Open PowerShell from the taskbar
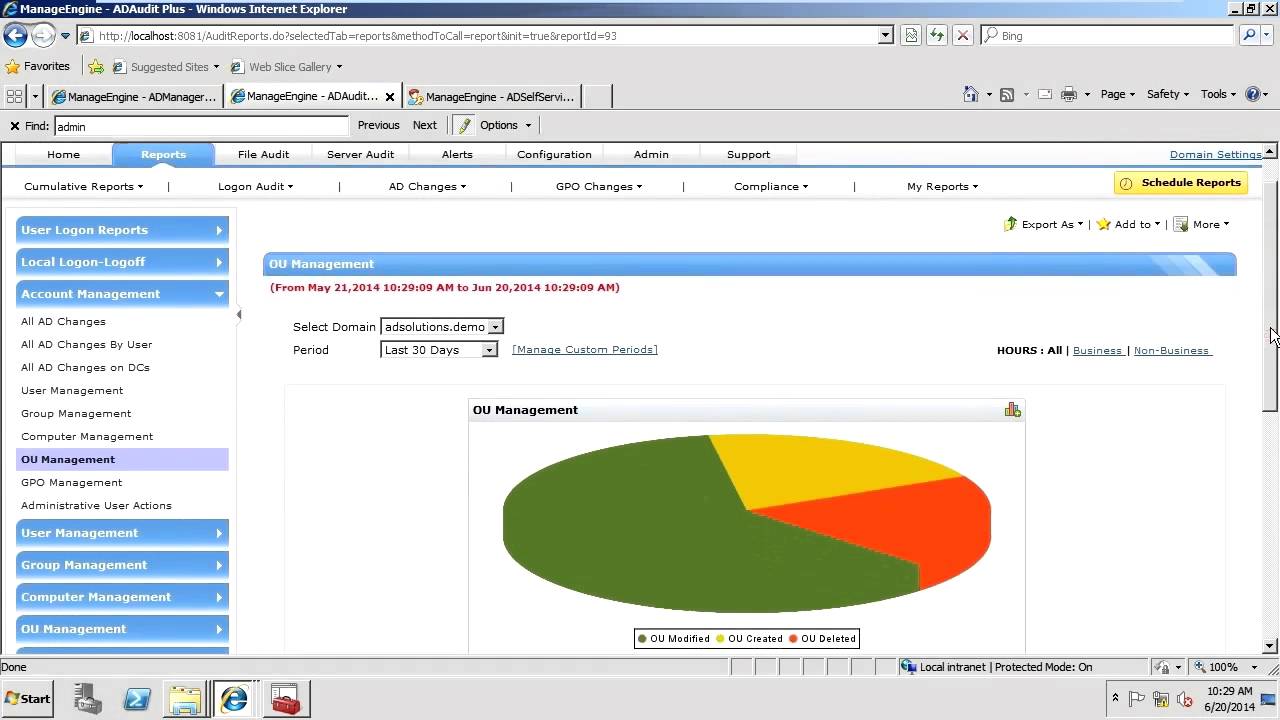 tap(137, 698)
